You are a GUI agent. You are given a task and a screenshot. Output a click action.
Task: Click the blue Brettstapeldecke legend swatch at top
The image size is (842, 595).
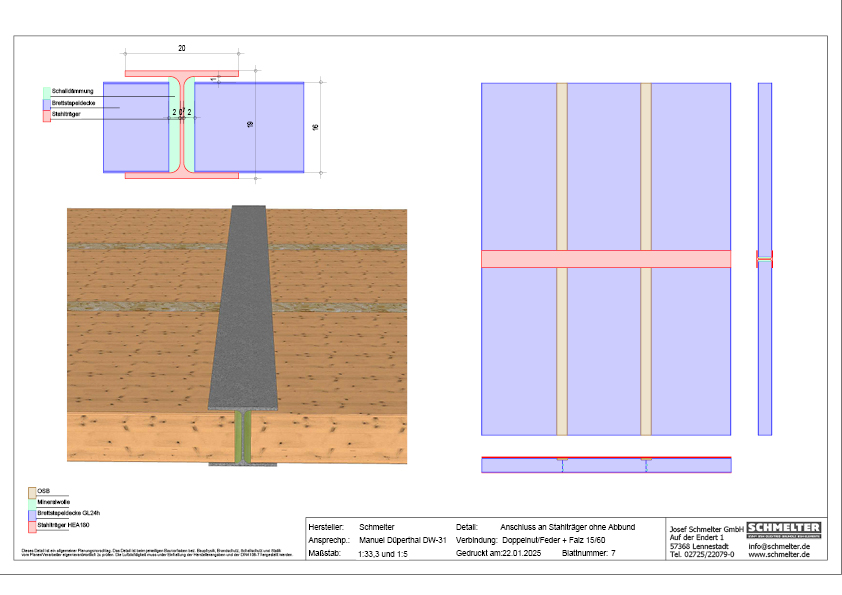pos(46,103)
